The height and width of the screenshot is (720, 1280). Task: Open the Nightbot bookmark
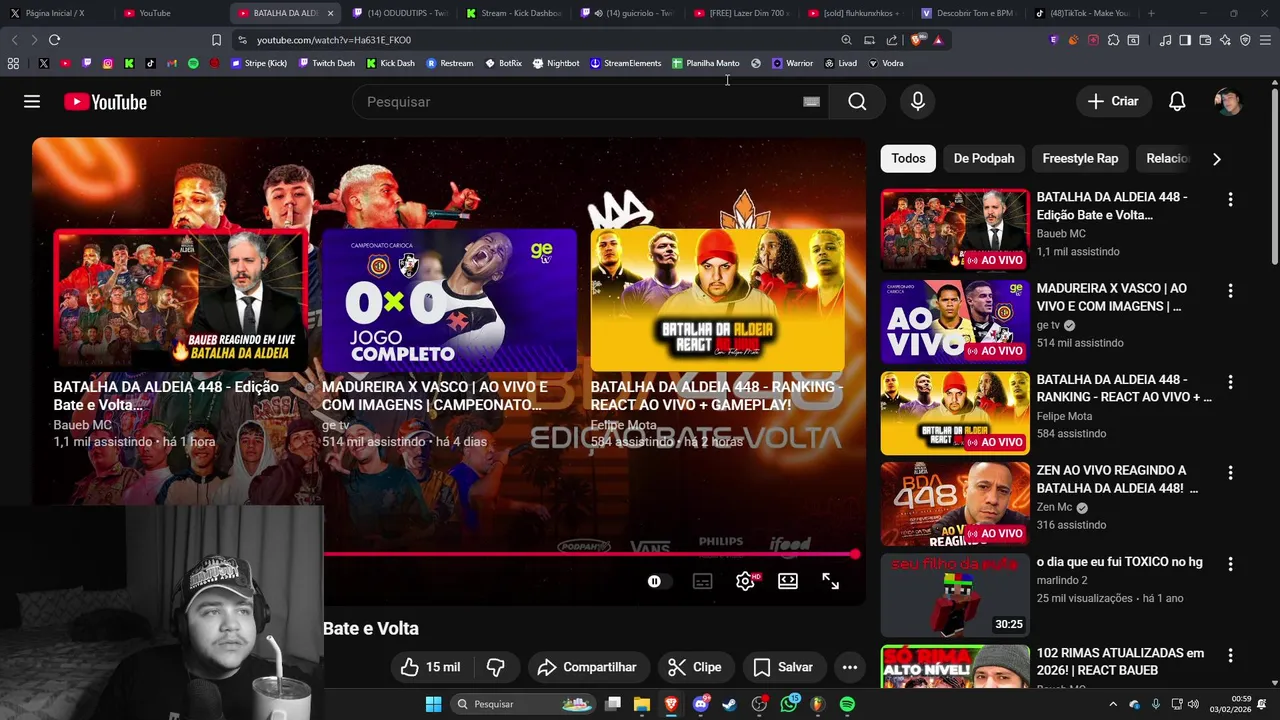click(556, 63)
